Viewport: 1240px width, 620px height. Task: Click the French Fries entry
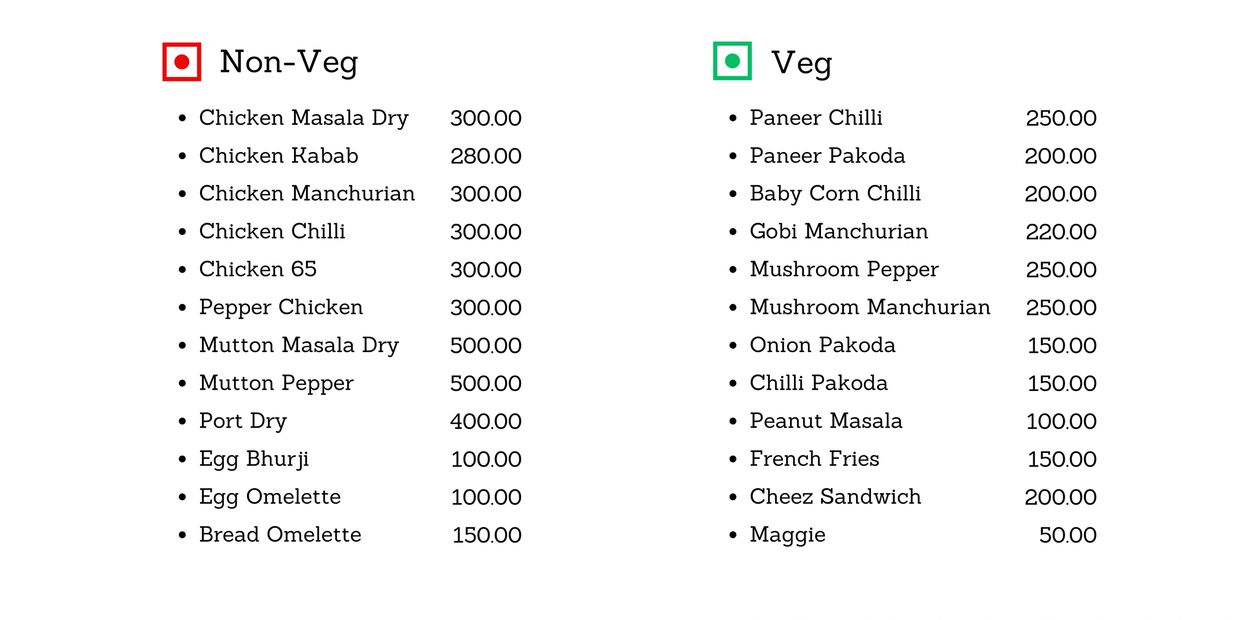814,459
